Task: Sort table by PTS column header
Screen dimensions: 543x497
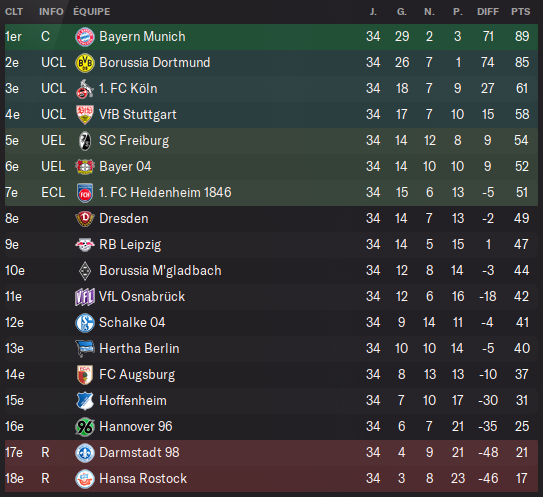Action: 520,12
